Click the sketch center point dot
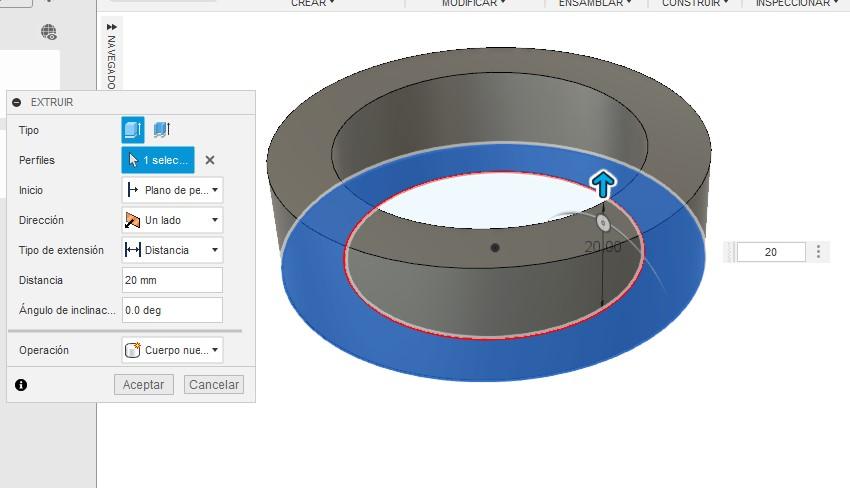850x488 pixels. (494, 248)
